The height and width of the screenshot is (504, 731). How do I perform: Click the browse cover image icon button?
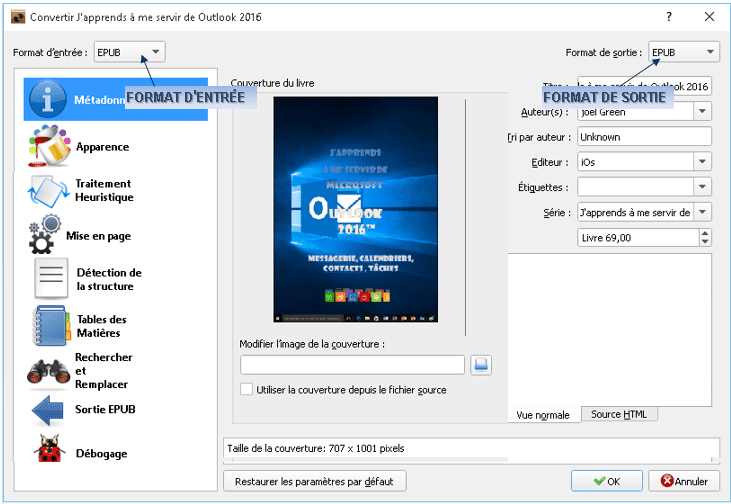click(481, 365)
